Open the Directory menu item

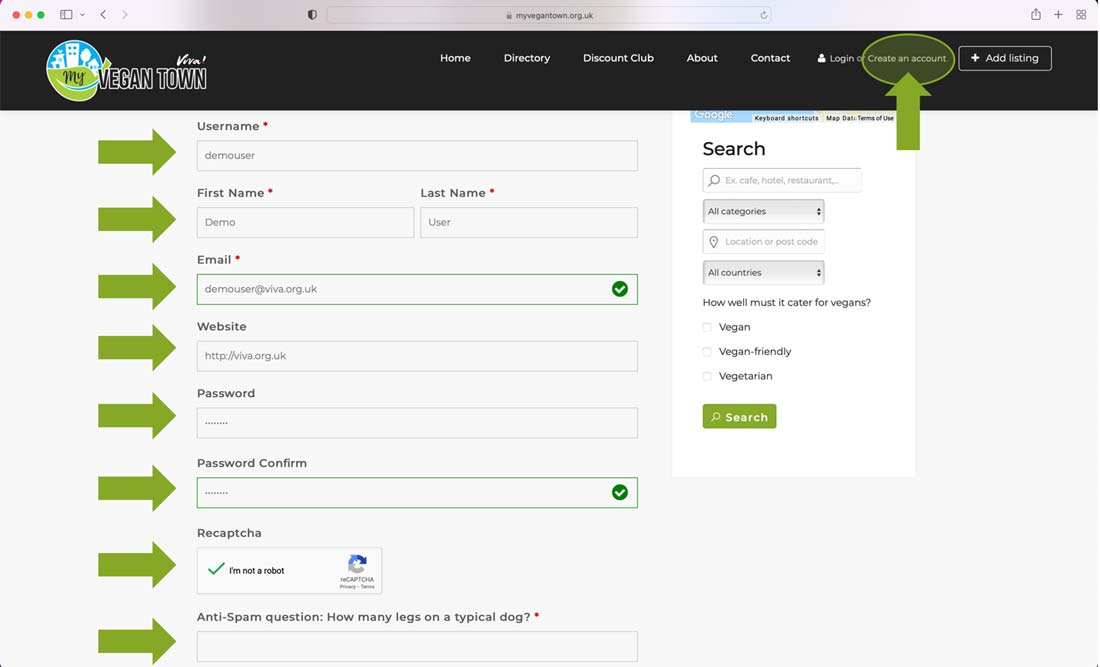pyautogui.click(x=526, y=58)
